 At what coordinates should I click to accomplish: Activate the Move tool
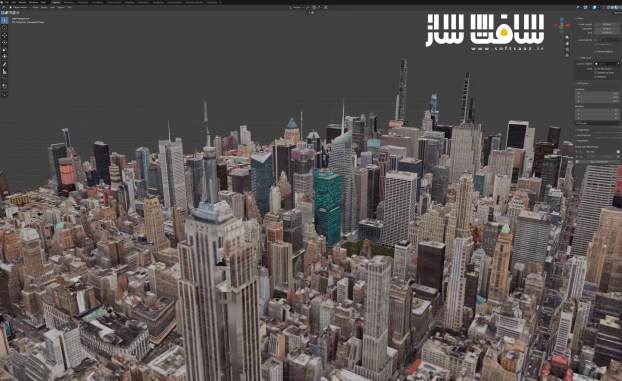[x=4, y=36]
